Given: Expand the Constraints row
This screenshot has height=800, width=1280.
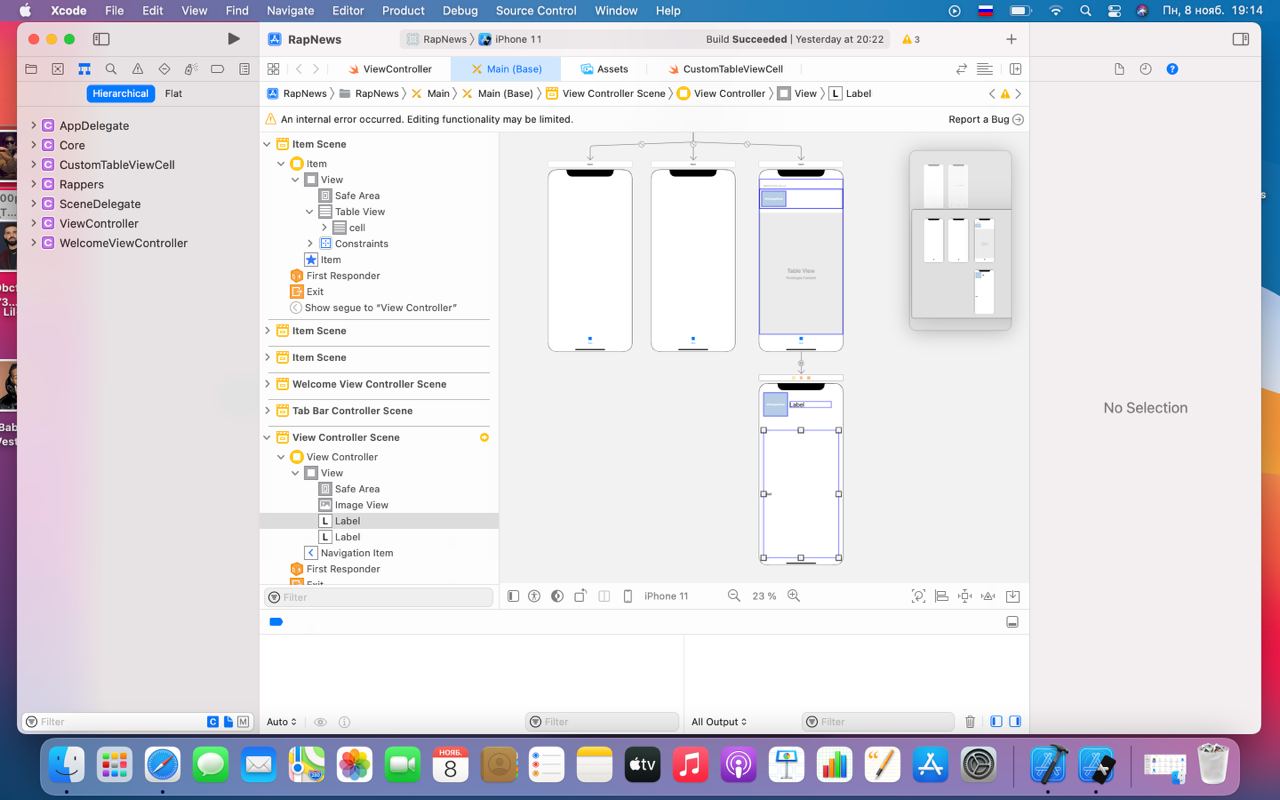Looking at the screenshot, I should (x=310, y=244).
